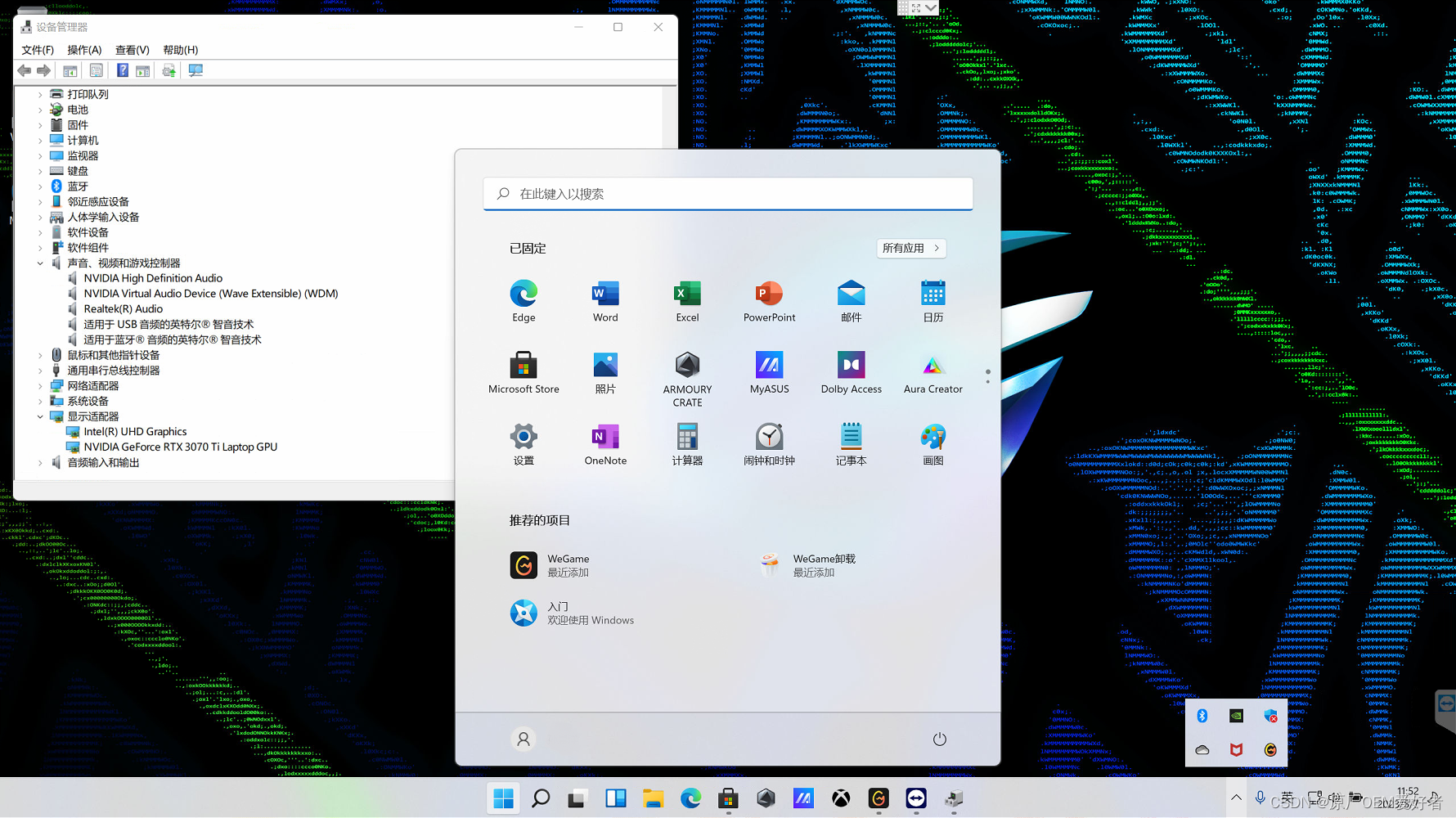Launch Word from the pinned apps
Image resolution: width=1456 pixels, height=818 pixels.
click(x=605, y=301)
